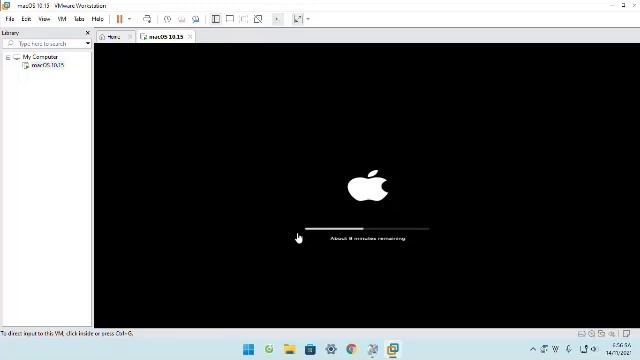Click the macOS installation progress bar
Screen dimensions: 640x360
click(367, 229)
